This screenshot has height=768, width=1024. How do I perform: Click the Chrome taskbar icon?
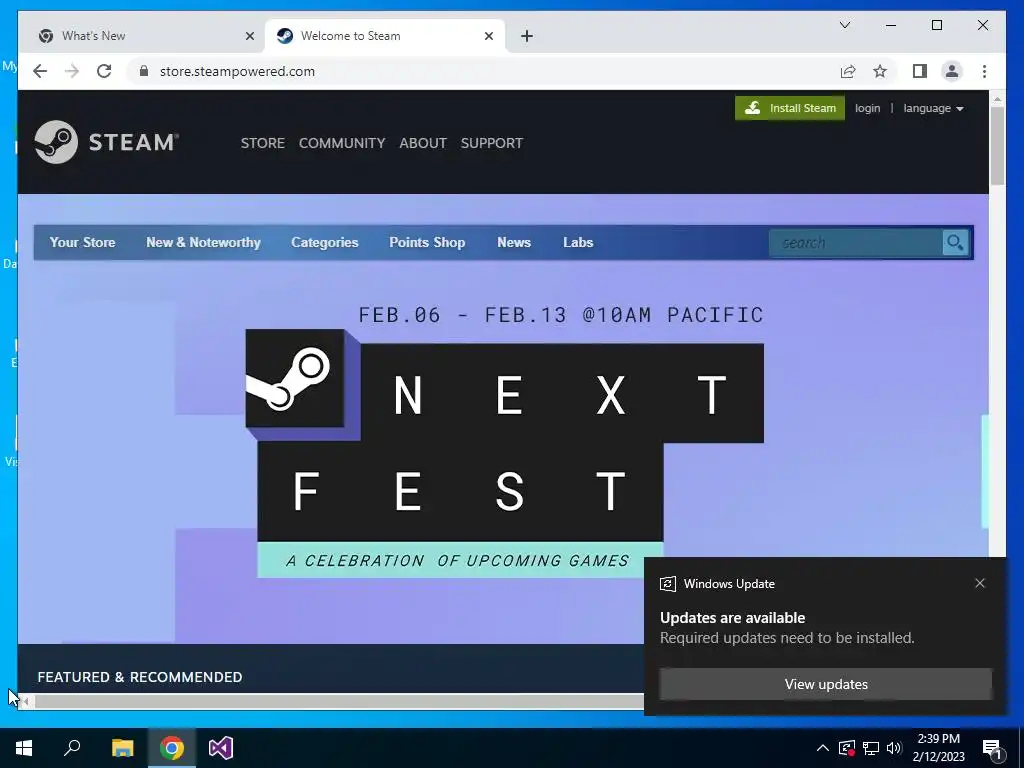pyautogui.click(x=172, y=748)
